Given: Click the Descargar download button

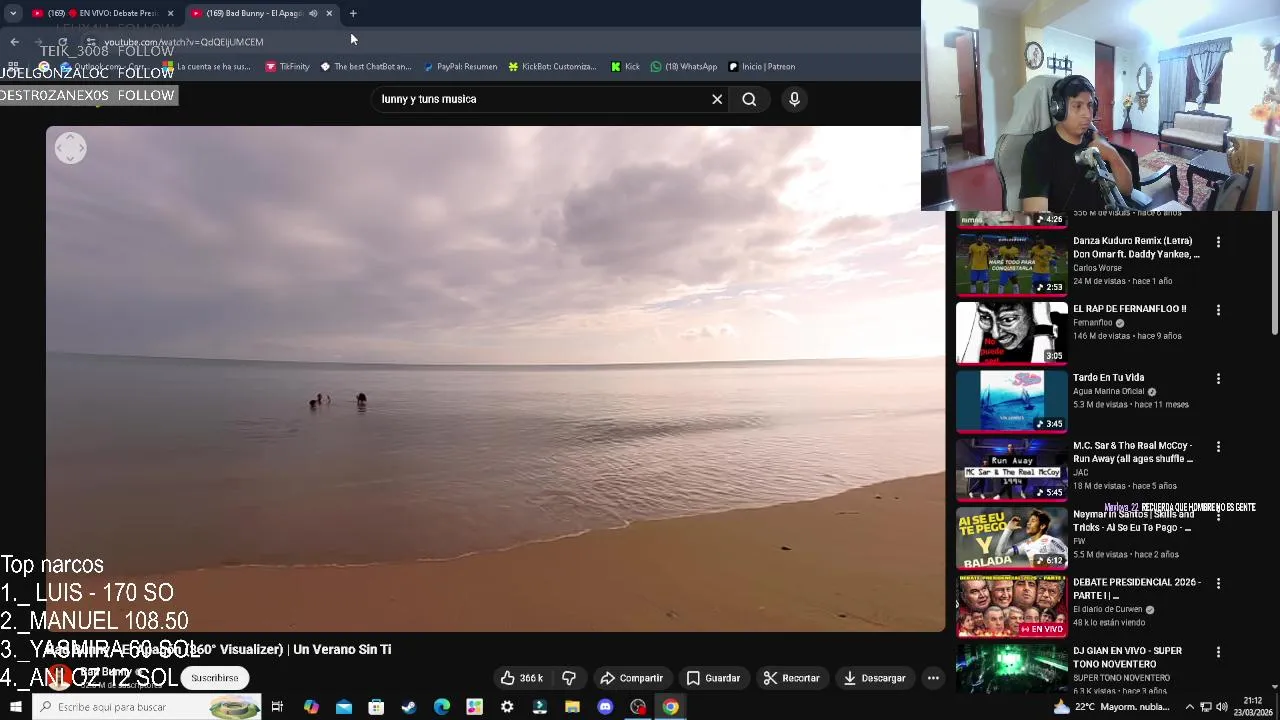Looking at the screenshot, I should click(874, 678).
